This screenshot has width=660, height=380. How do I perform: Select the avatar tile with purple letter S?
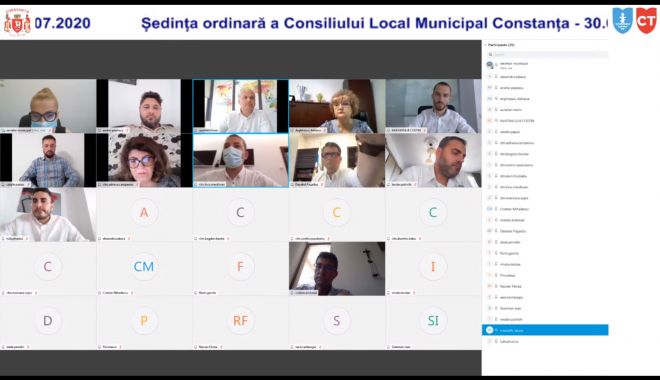point(337,323)
